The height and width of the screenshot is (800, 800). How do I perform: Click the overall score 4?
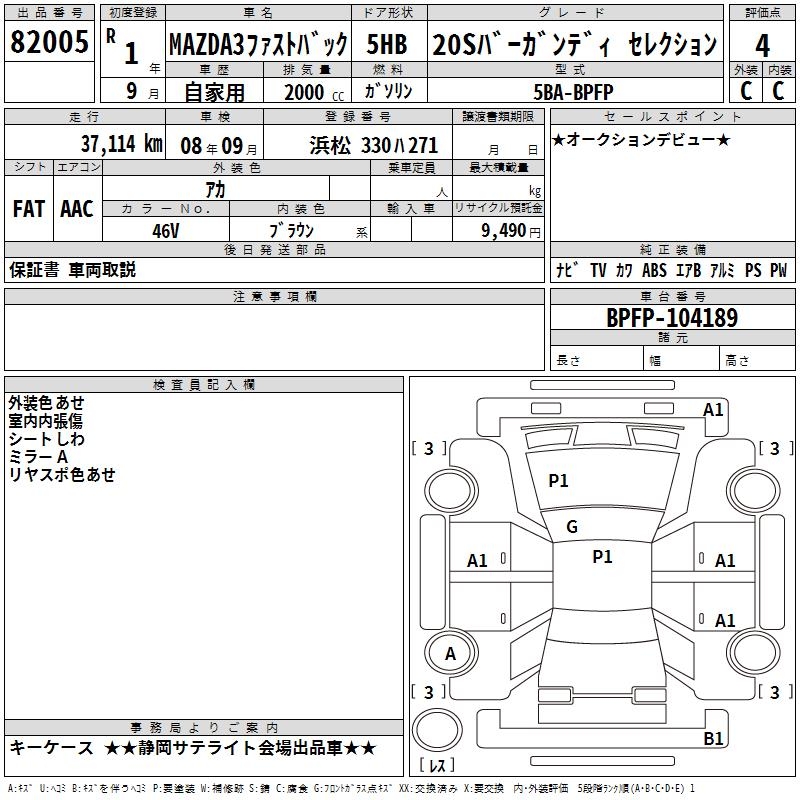pyautogui.click(x=762, y=45)
